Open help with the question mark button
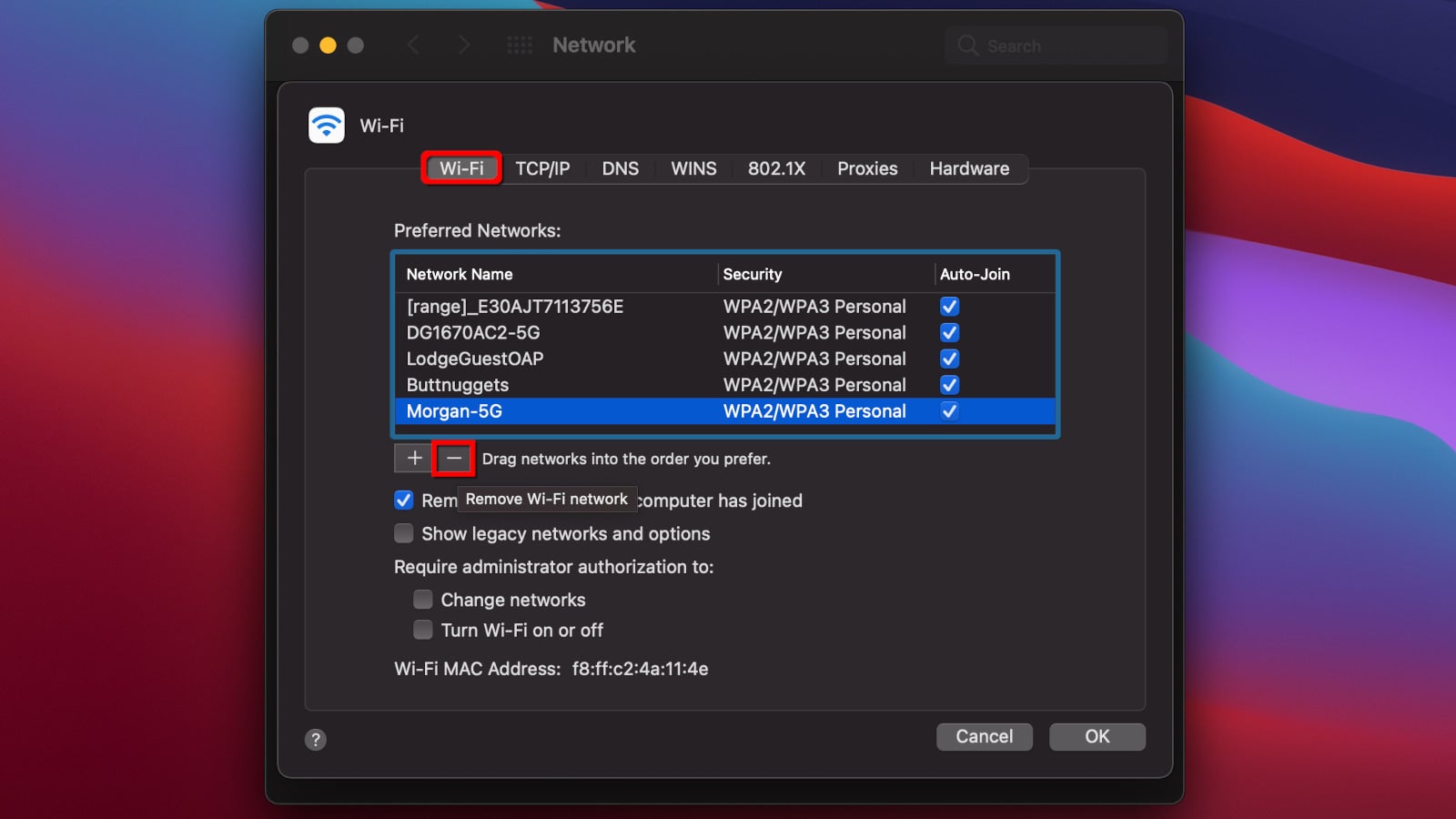The width and height of the screenshot is (1456, 819). click(x=316, y=739)
